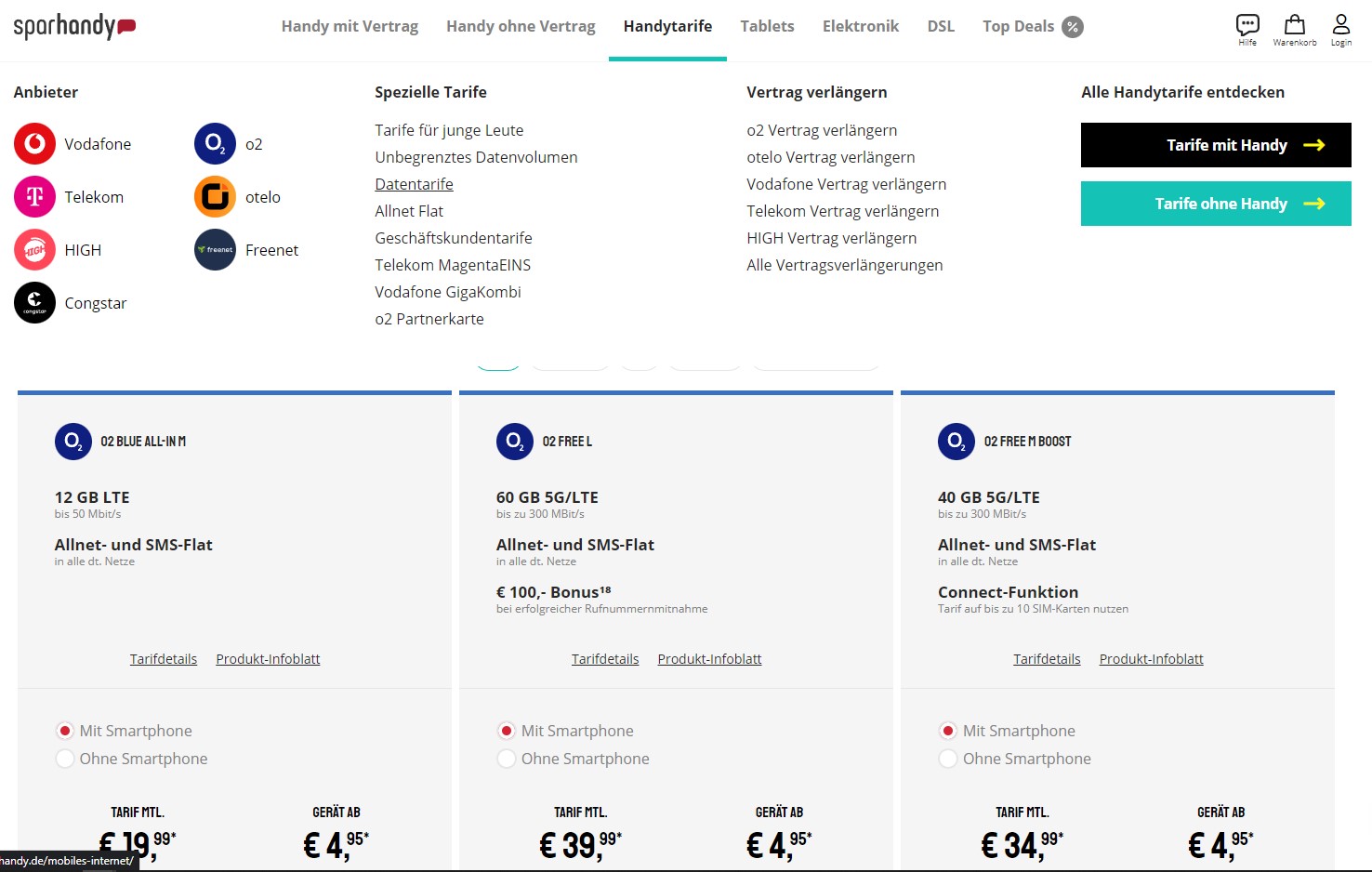This screenshot has height=872, width=1372.
Task: Click o2 logo on O2 Free L card
Action: tap(515, 442)
